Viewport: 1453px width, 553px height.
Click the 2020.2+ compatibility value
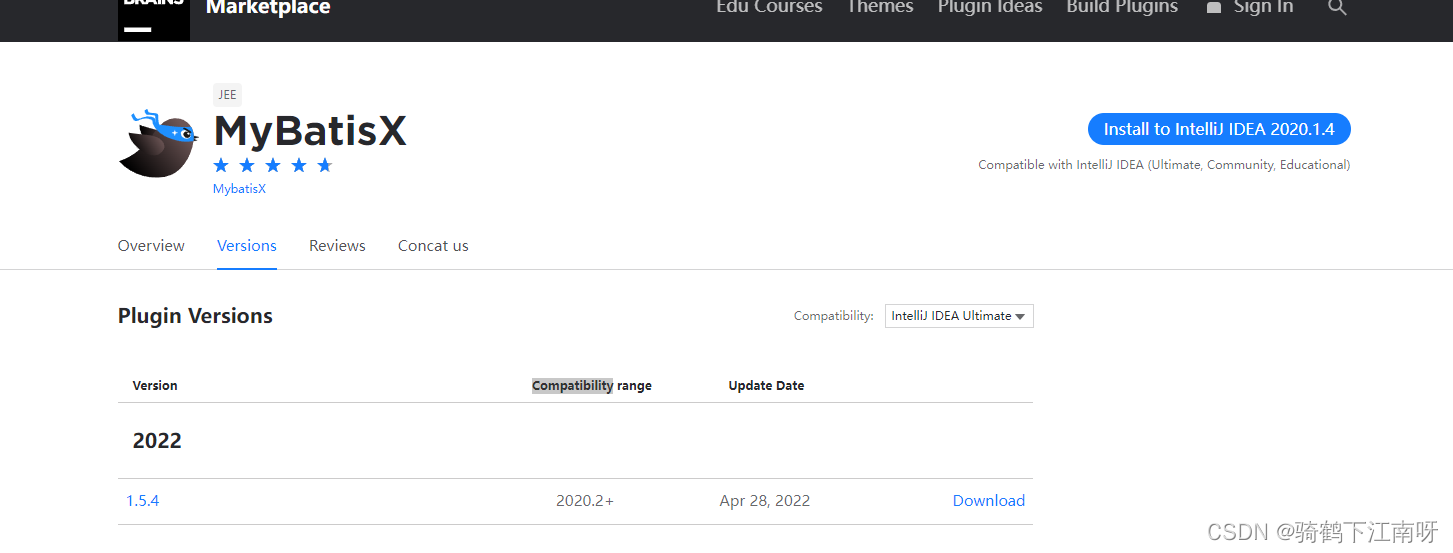[x=585, y=501]
